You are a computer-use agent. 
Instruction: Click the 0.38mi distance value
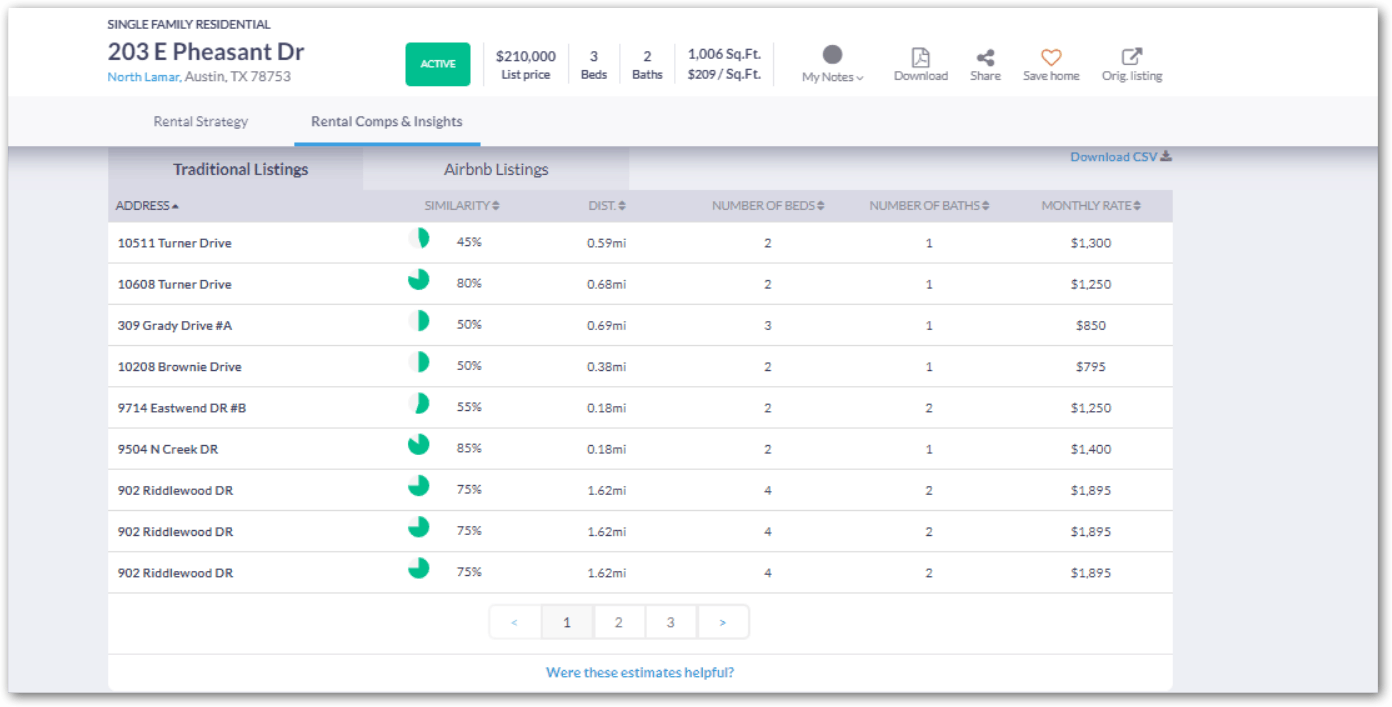(x=607, y=367)
